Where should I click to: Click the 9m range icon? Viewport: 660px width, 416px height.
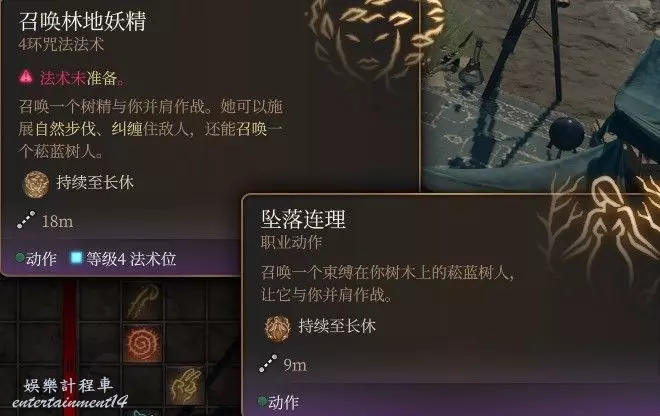click(268, 363)
